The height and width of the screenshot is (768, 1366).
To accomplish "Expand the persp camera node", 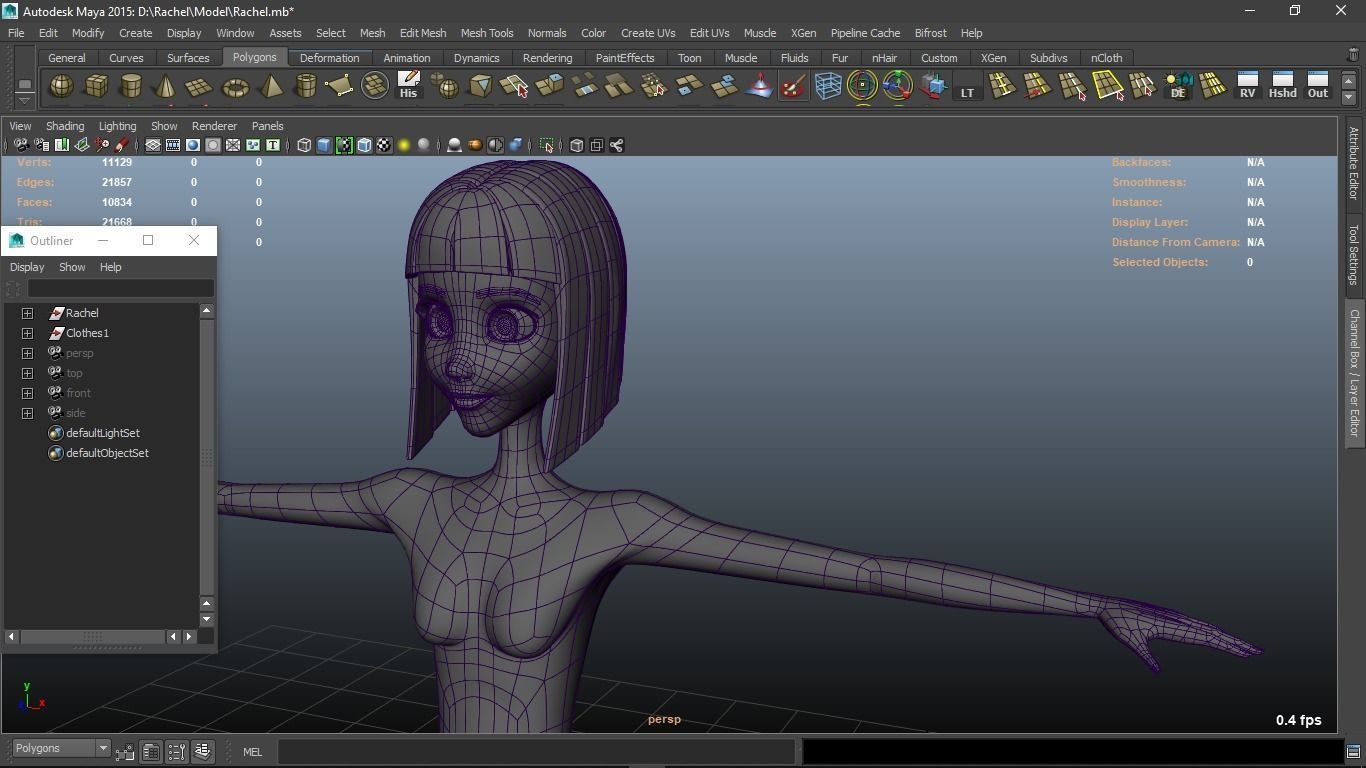I will pyautogui.click(x=28, y=353).
